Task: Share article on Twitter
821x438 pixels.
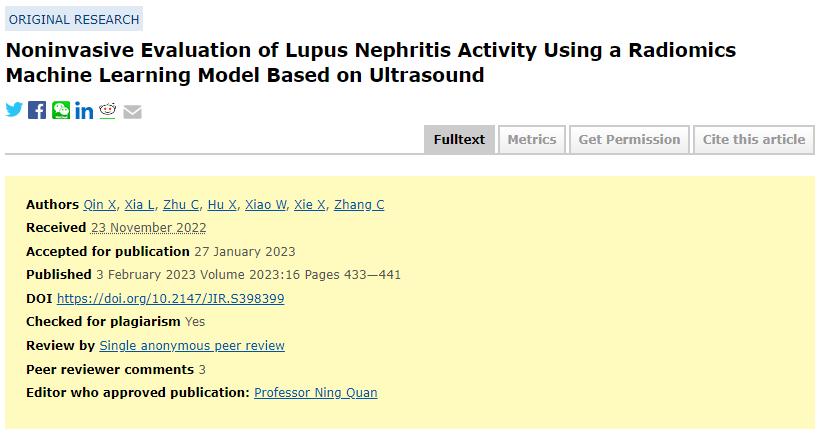Action: pos(14,110)
